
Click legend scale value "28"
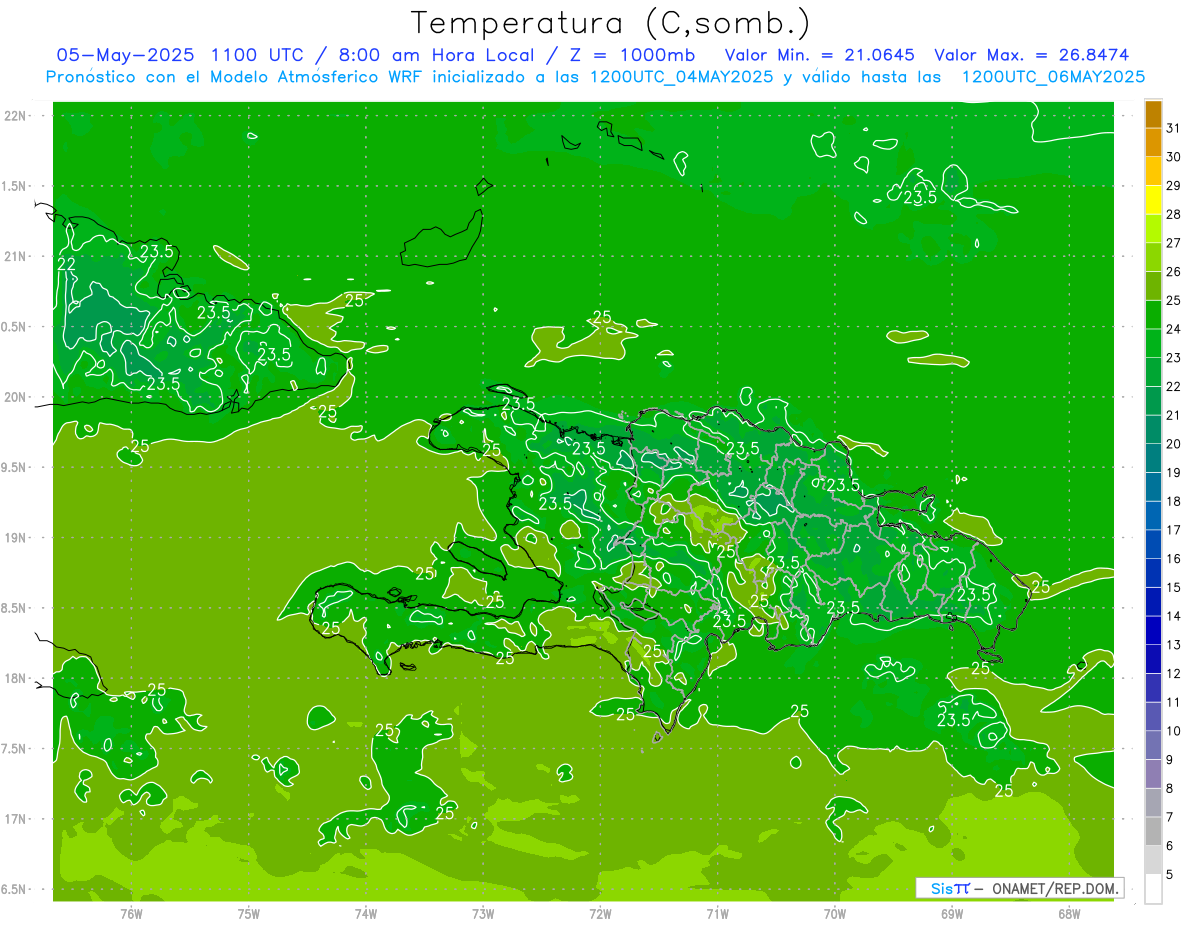tap(1173, 214)
